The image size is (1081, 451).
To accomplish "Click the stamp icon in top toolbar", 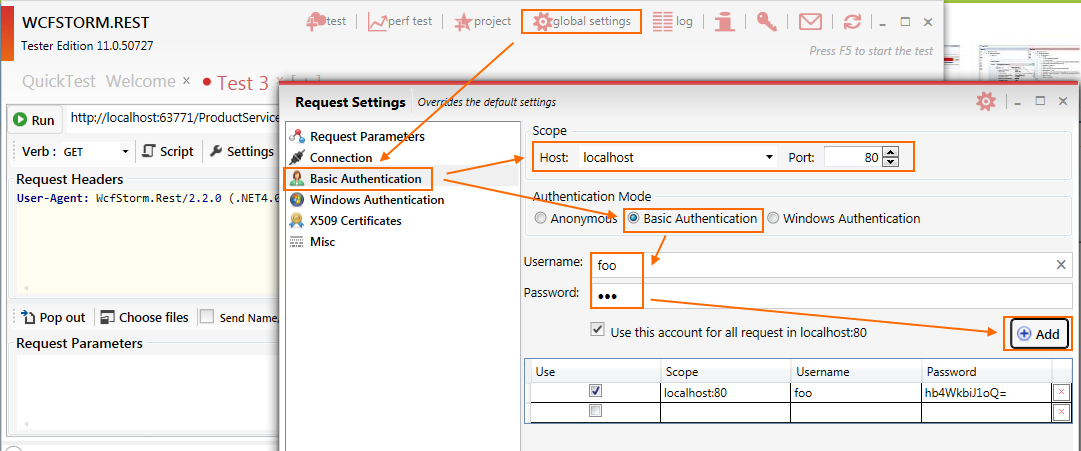I will [x=723, y=22].
